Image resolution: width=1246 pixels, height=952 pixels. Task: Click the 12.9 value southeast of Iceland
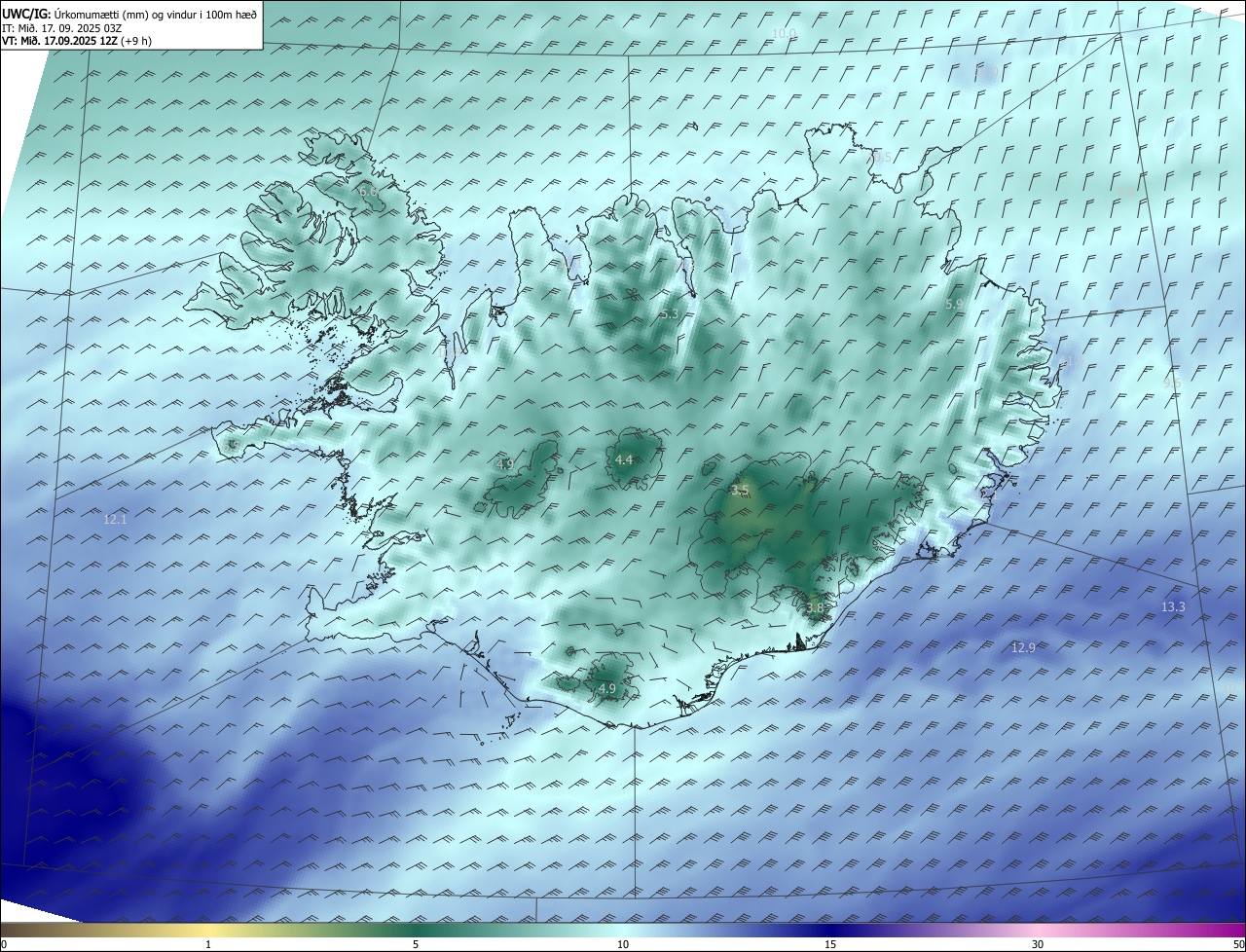coord(1023,647)
